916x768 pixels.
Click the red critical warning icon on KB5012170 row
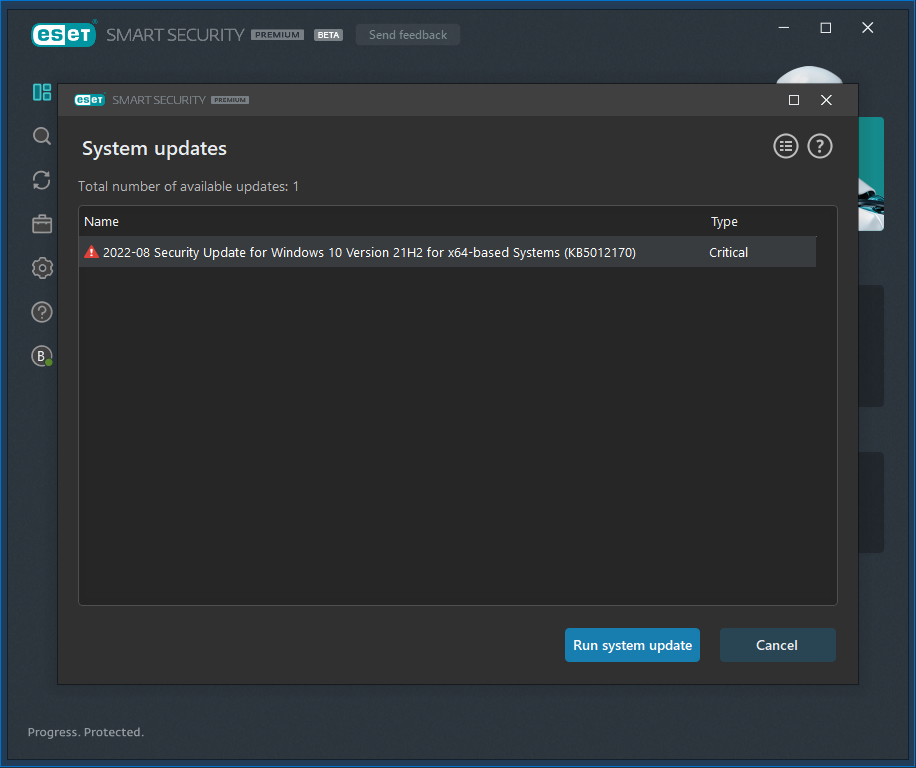(91, 252)
